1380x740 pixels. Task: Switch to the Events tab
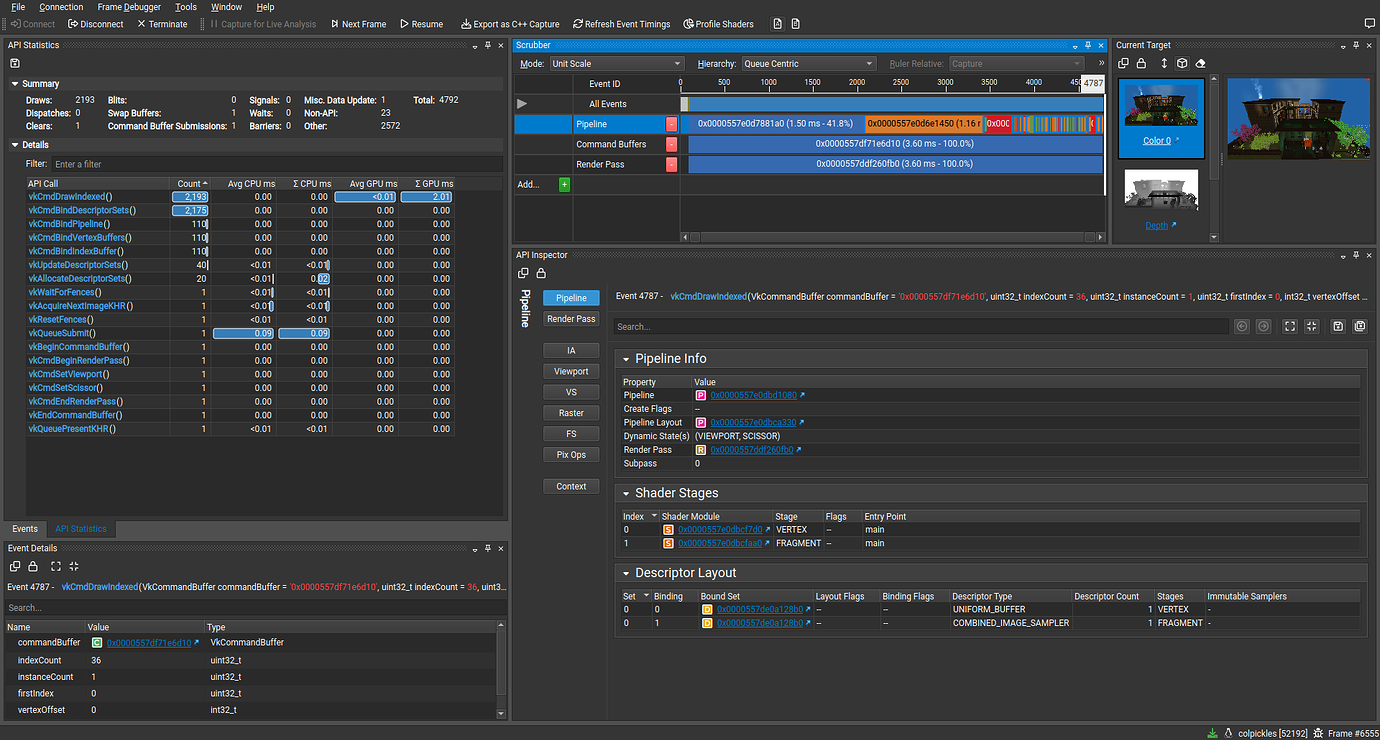tap(25, 529)
